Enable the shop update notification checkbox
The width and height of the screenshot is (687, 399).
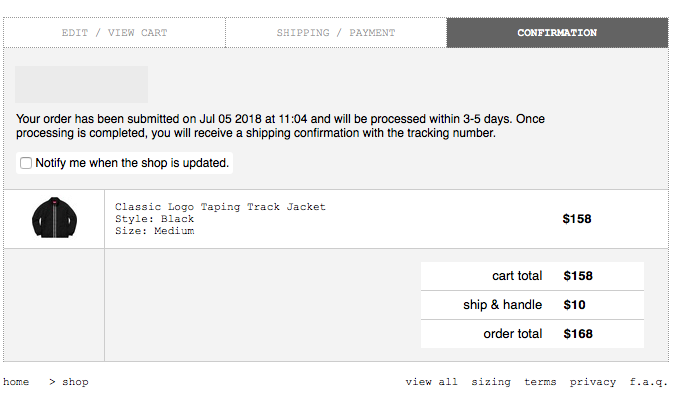(x=26, y=163)
